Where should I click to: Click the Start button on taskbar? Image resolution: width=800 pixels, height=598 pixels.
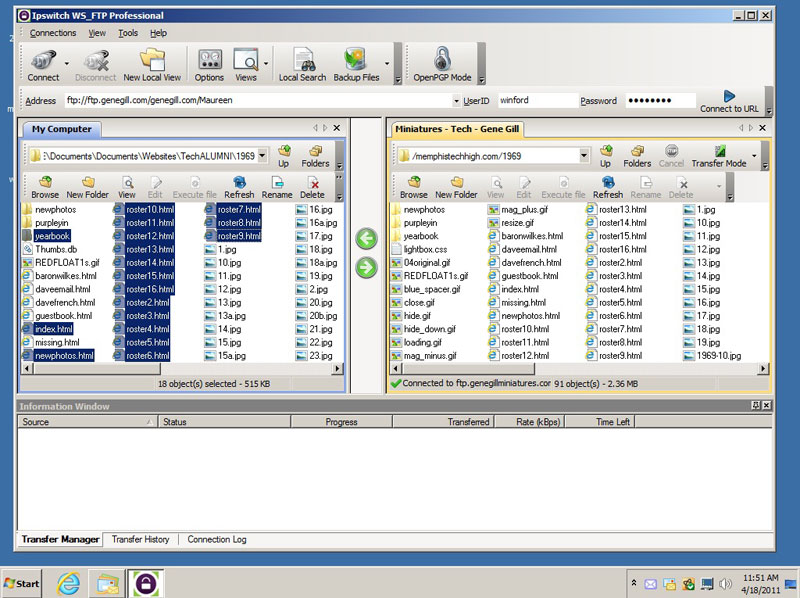pos(22,584)
